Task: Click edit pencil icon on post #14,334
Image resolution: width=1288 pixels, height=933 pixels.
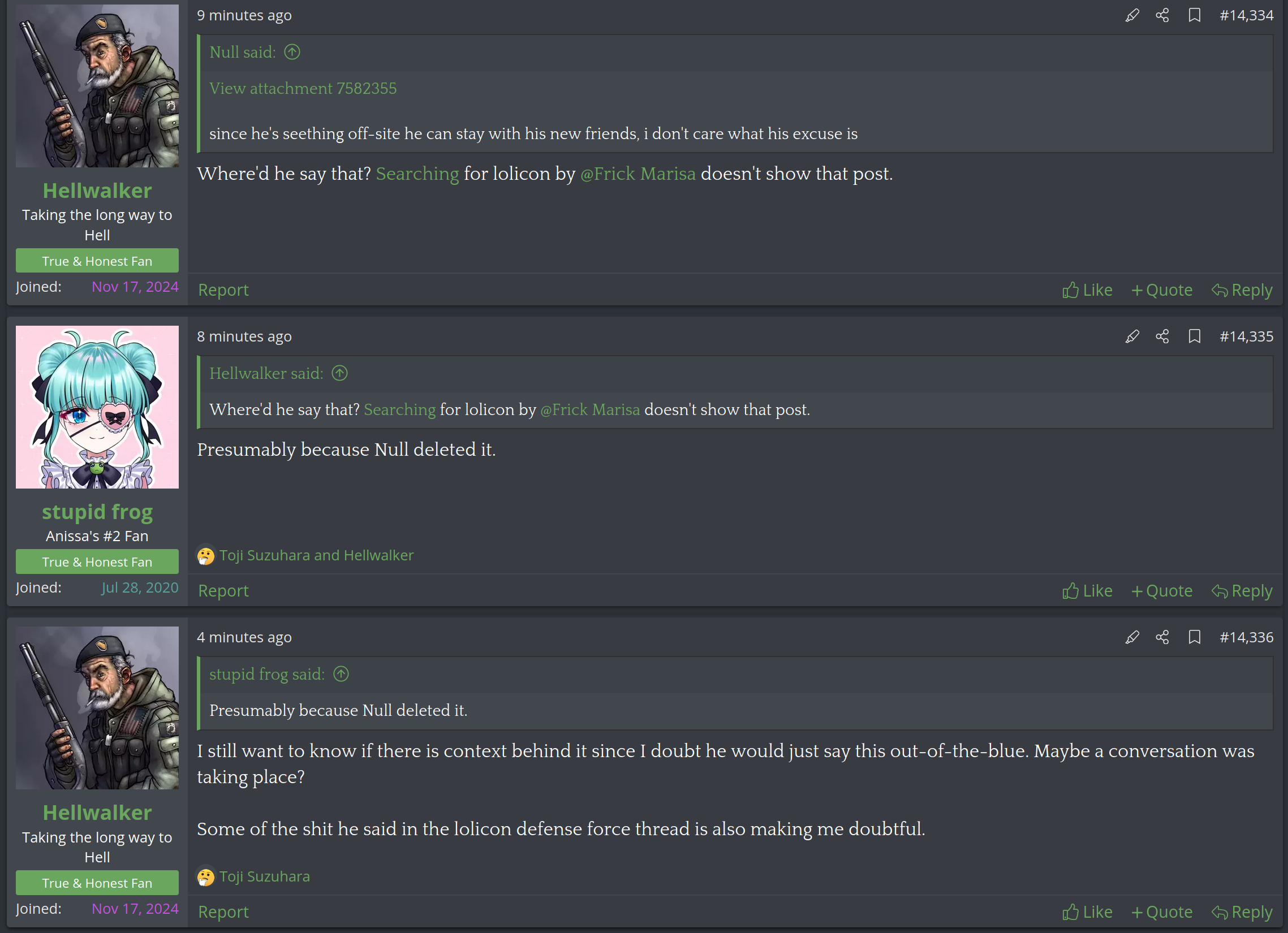Action: [x=1132, y=15]
